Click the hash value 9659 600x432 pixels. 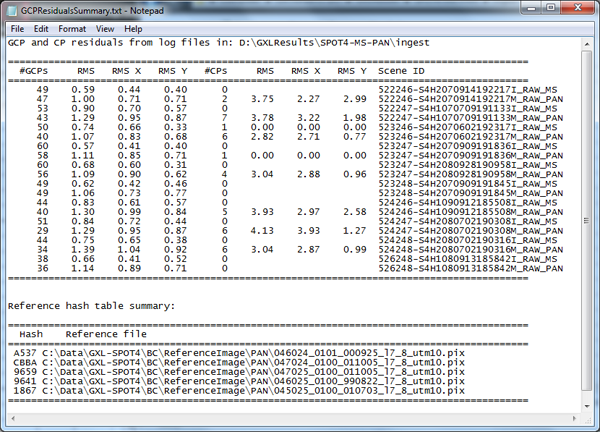point(25,372)
